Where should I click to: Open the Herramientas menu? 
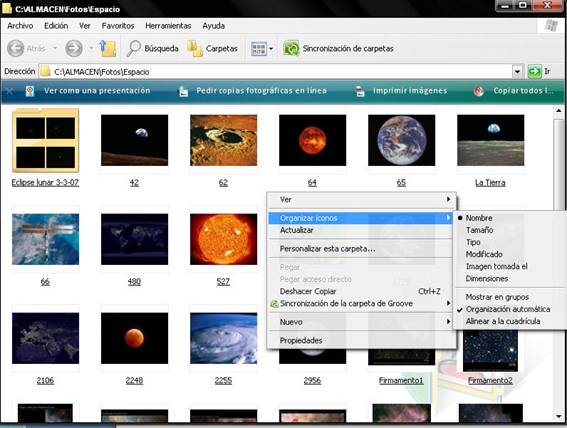(168, 26)
